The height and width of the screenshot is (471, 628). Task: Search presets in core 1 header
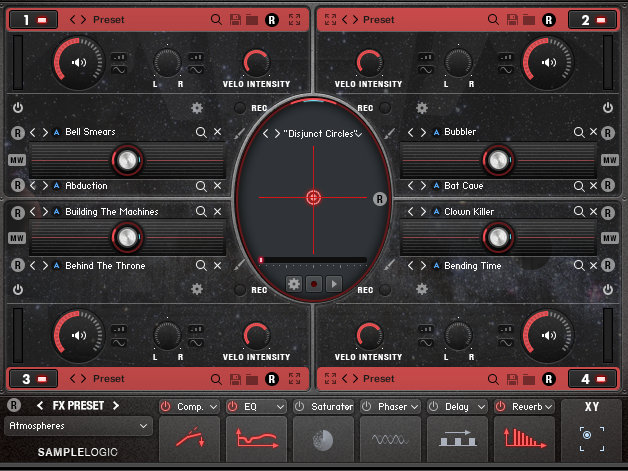pyautogui.click(x=216, y=19)
